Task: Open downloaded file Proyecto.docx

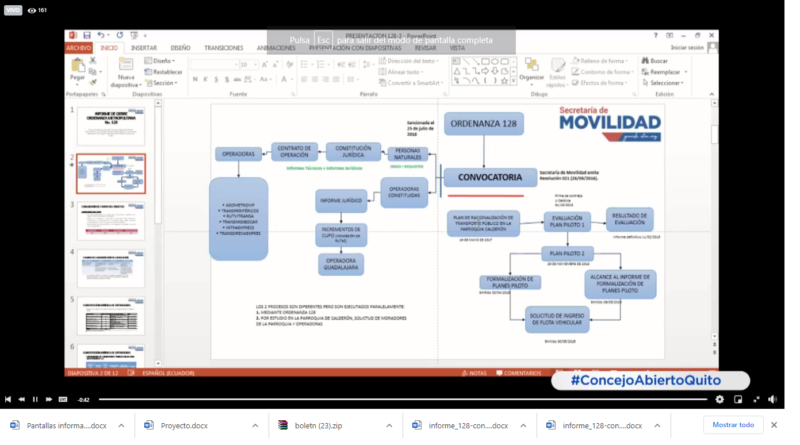Action: pyautogui.click(x=184, y=425)
